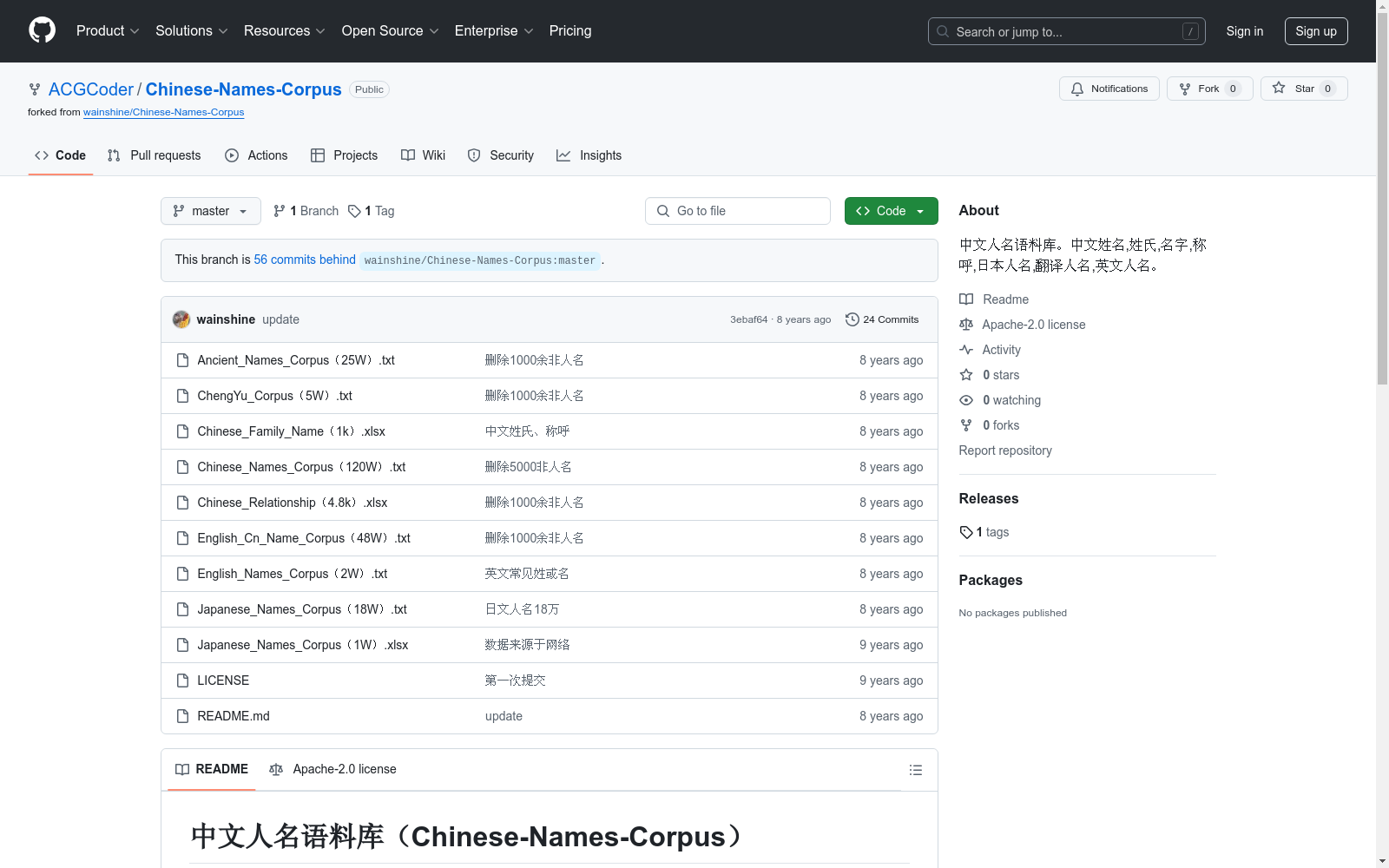Open the green Code dropdown button

[892, 211]
